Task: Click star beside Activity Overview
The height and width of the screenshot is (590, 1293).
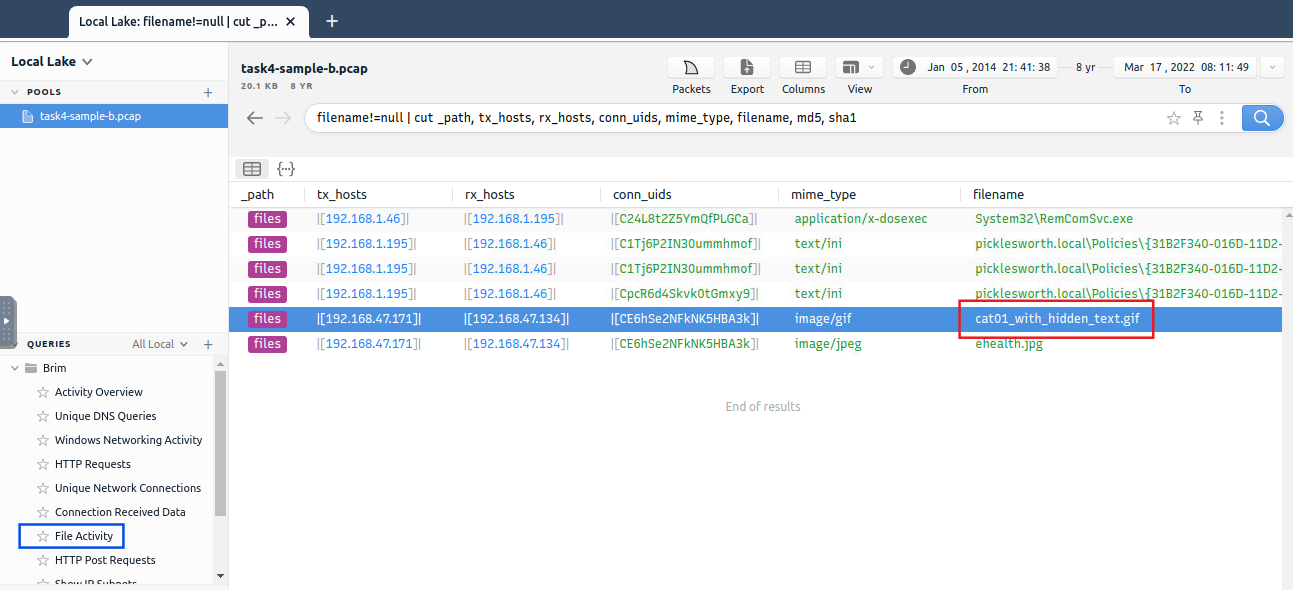Action: tap(43, 392)
